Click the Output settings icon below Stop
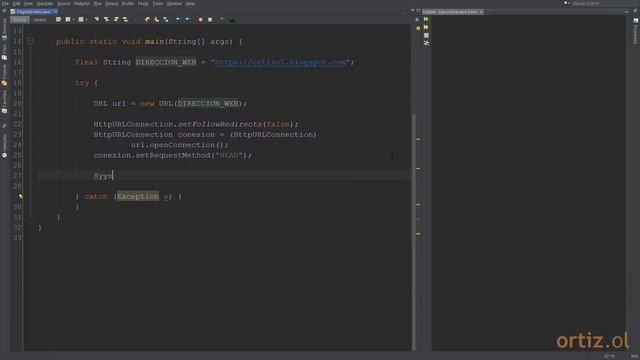This screenshot has height=360, width=640. tap(426, 43)
